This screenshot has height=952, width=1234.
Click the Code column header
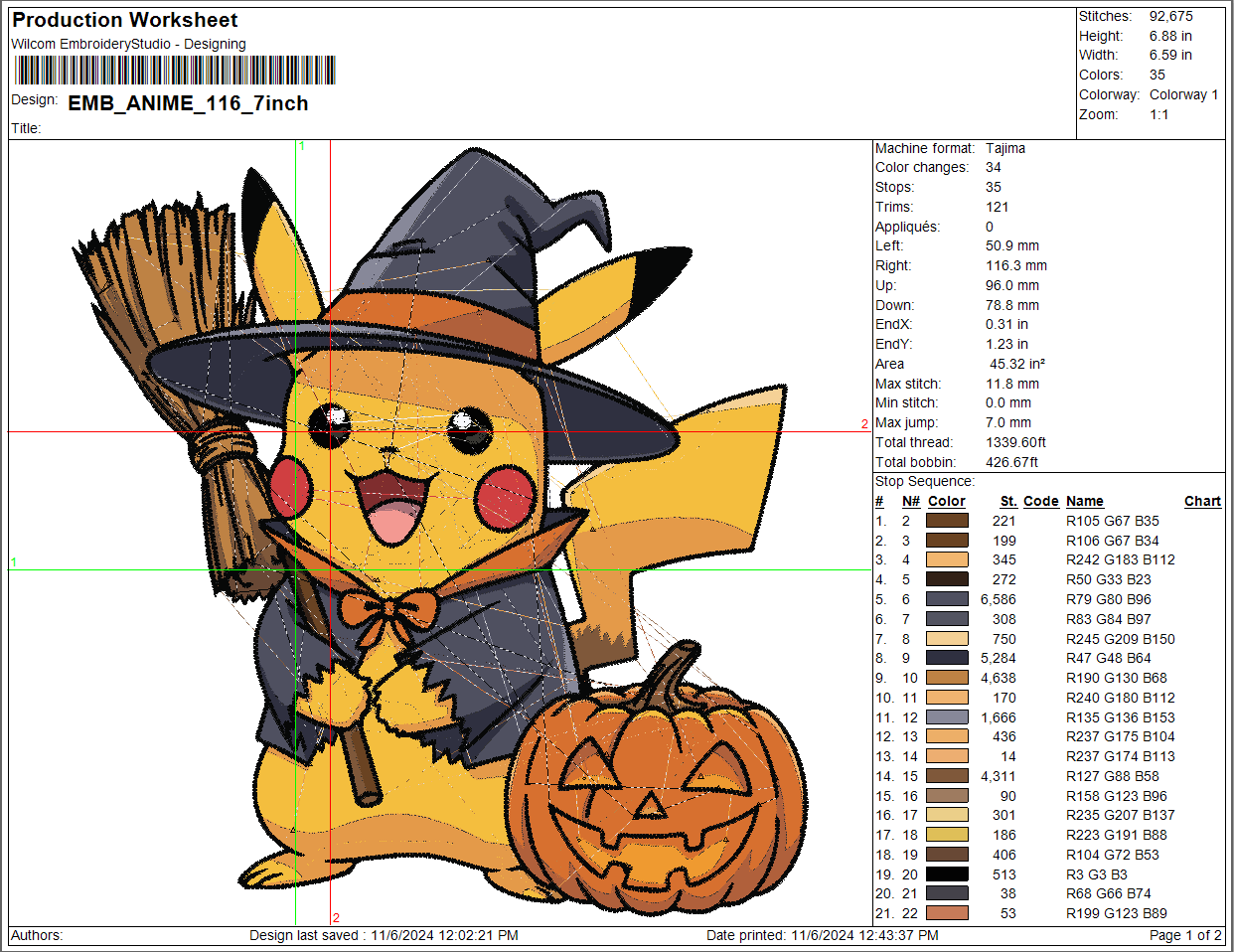click(1041, 501)
